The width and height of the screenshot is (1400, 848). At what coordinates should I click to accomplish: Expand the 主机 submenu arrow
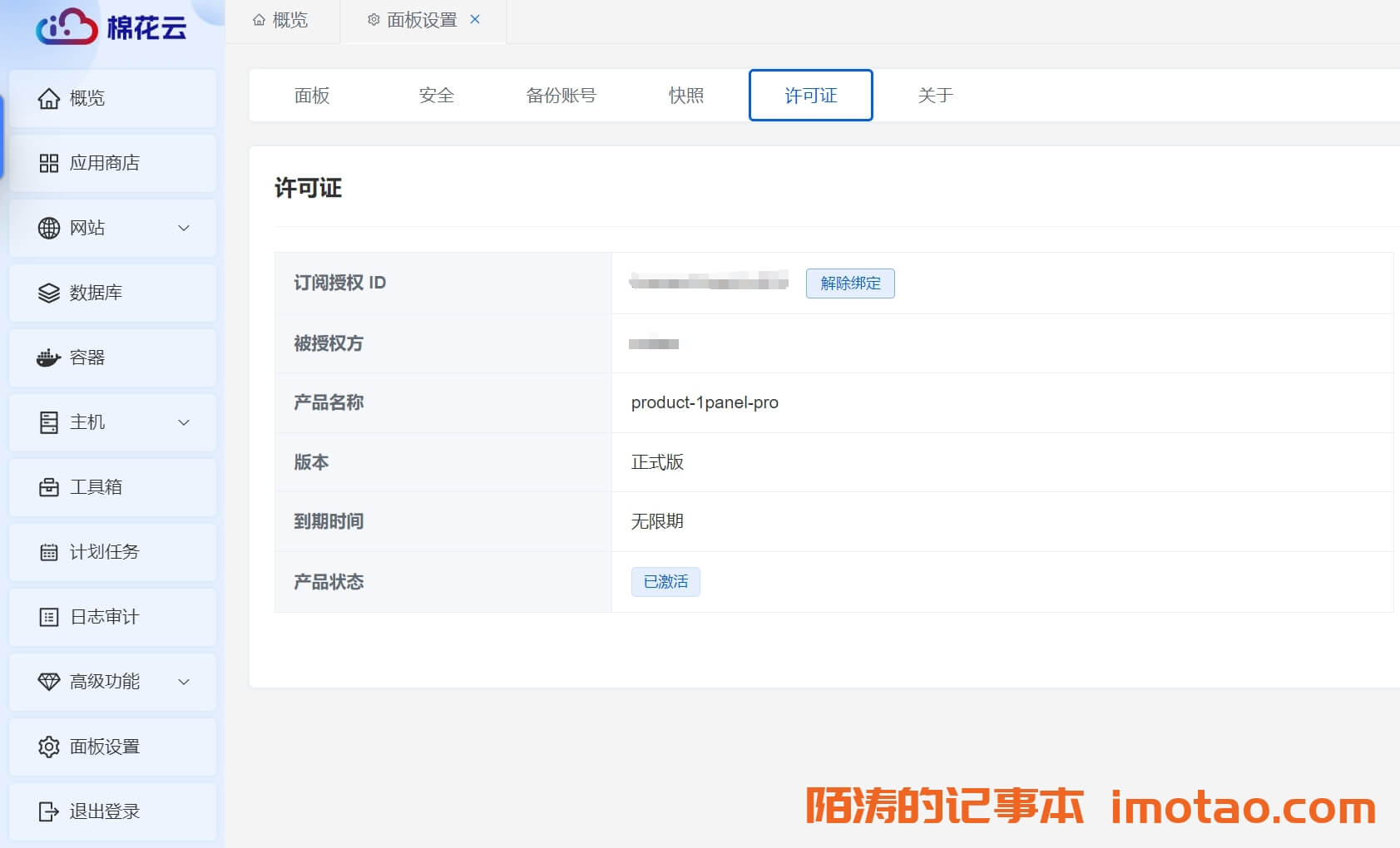point(184,423)
